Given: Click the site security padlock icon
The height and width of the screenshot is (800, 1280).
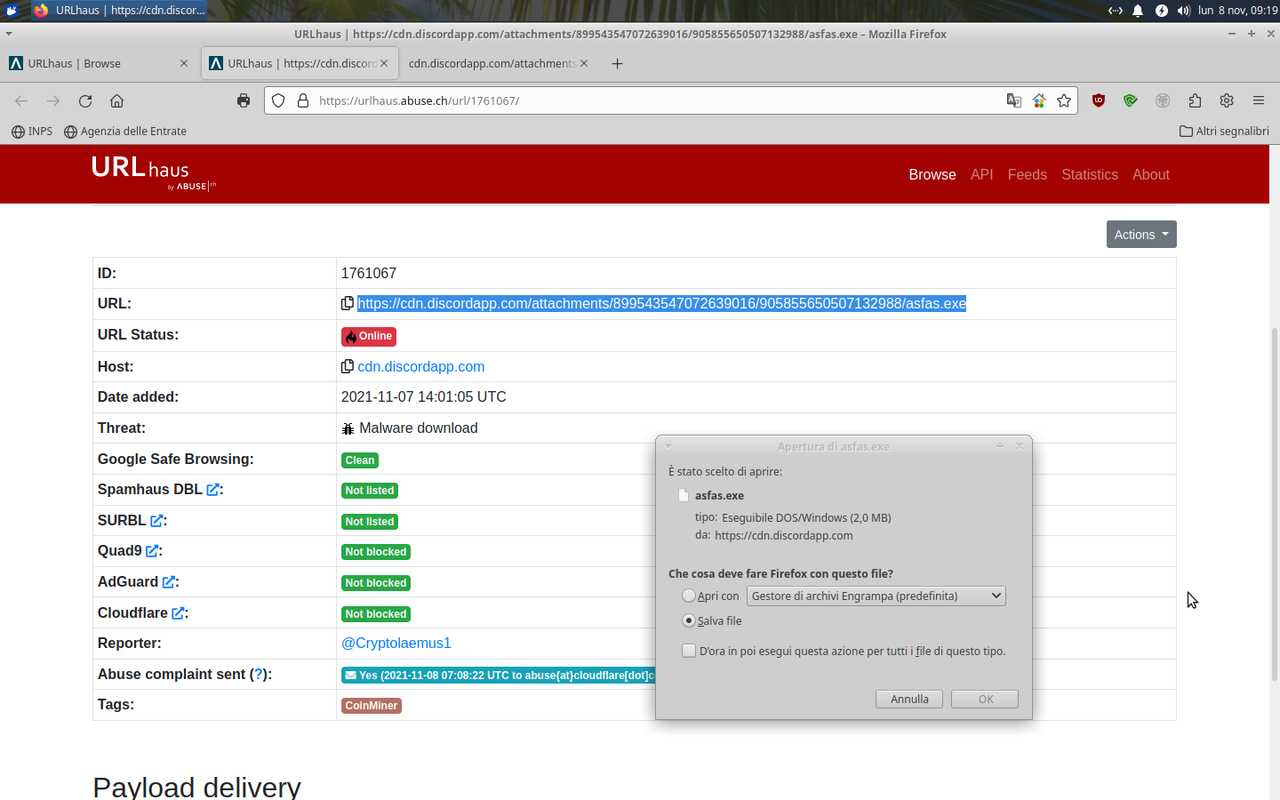Looking at the screenshot, I should coord(303,101).
